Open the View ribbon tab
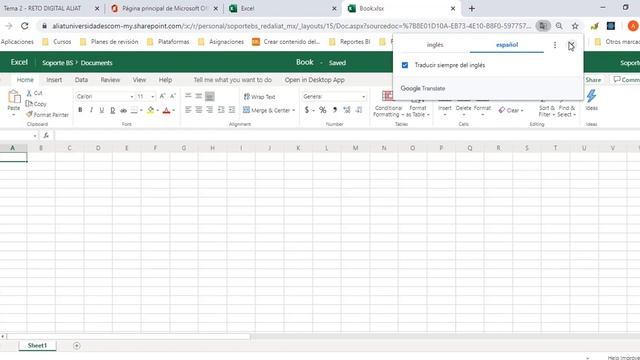Screen dimensions: 640x360 pos(139,80)
